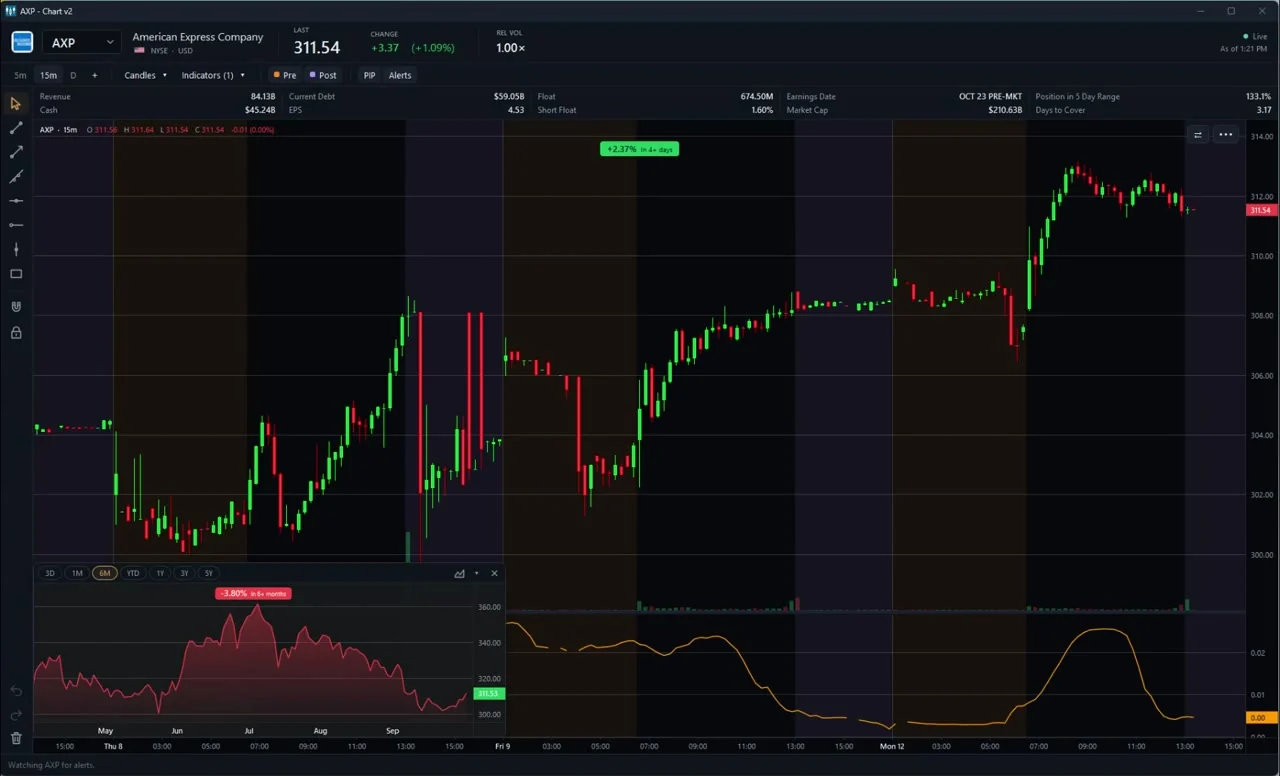Switch to the 5m timeframe

[x=20, y=75]
